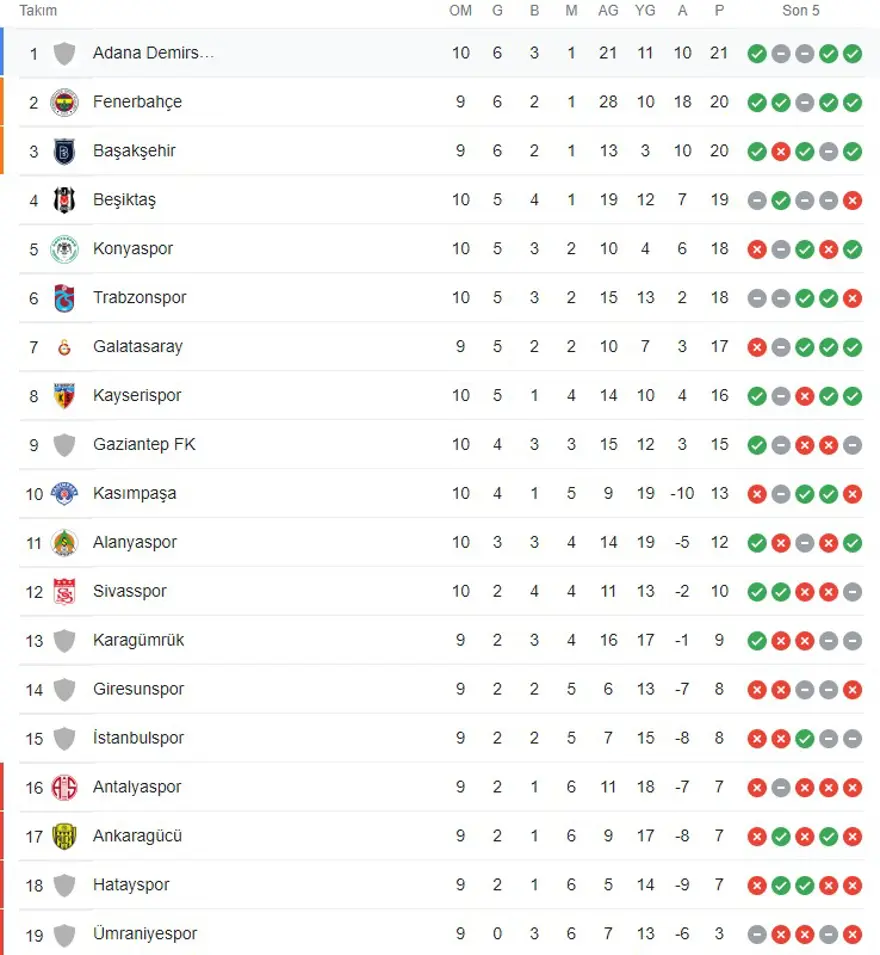
Task: Click the P points column header
Action: point(719,11)
